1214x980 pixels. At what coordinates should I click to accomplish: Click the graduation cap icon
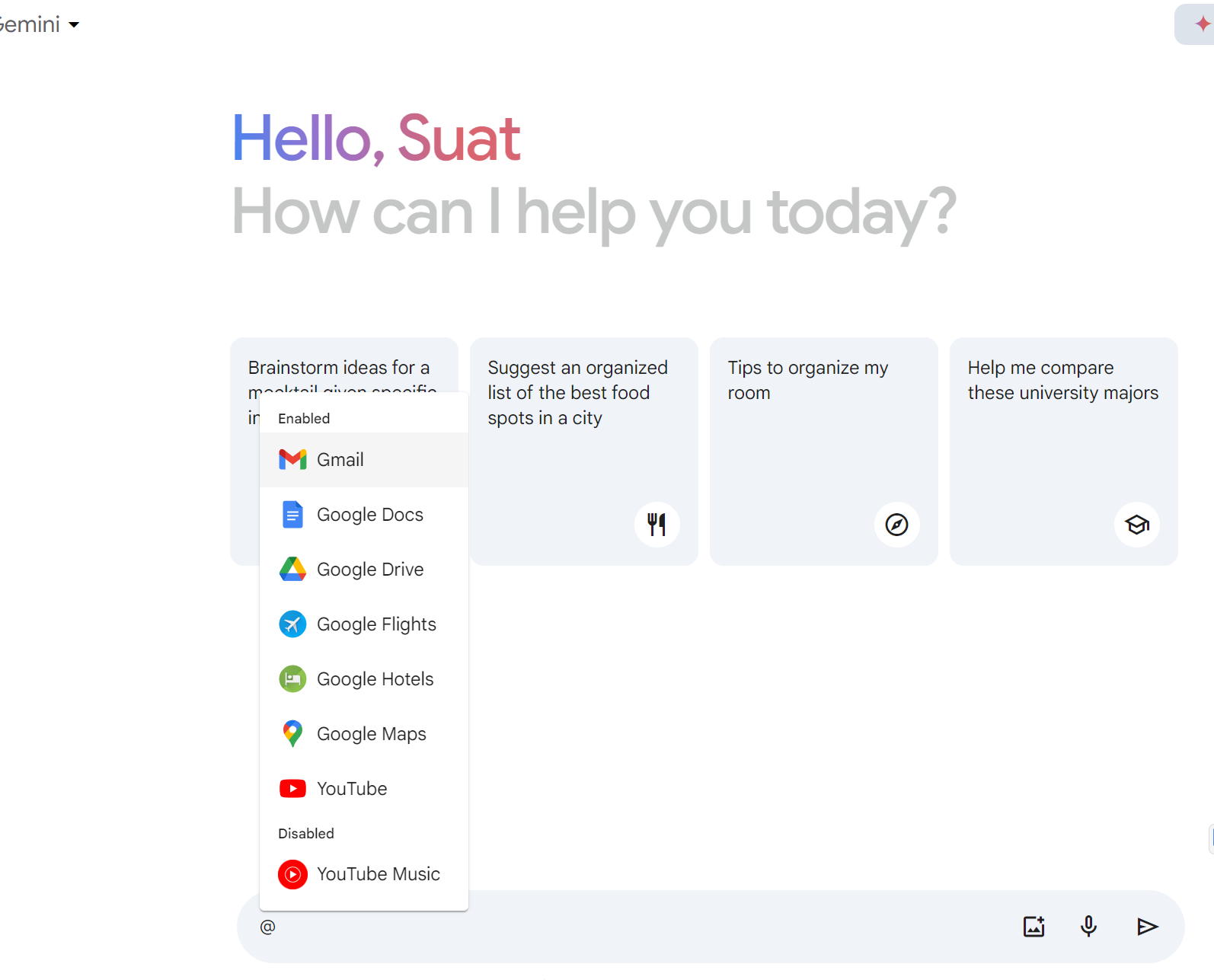(1137, 525)
